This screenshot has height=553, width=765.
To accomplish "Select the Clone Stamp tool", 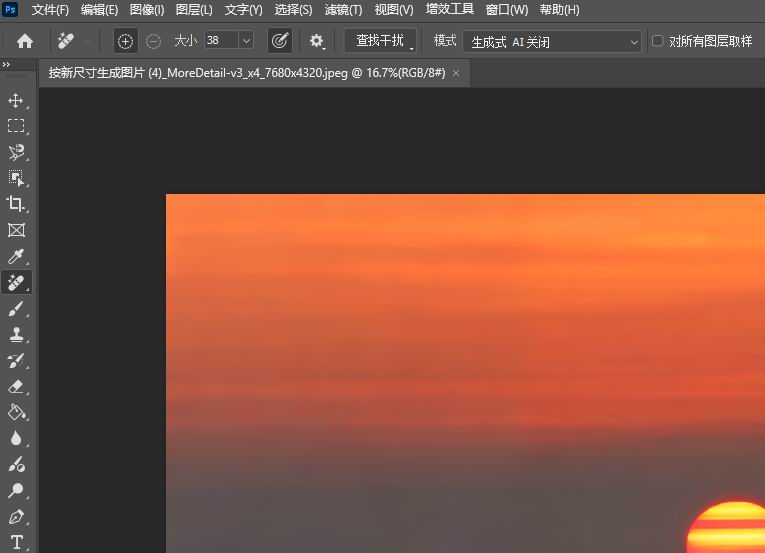I will tap(16, 335).
